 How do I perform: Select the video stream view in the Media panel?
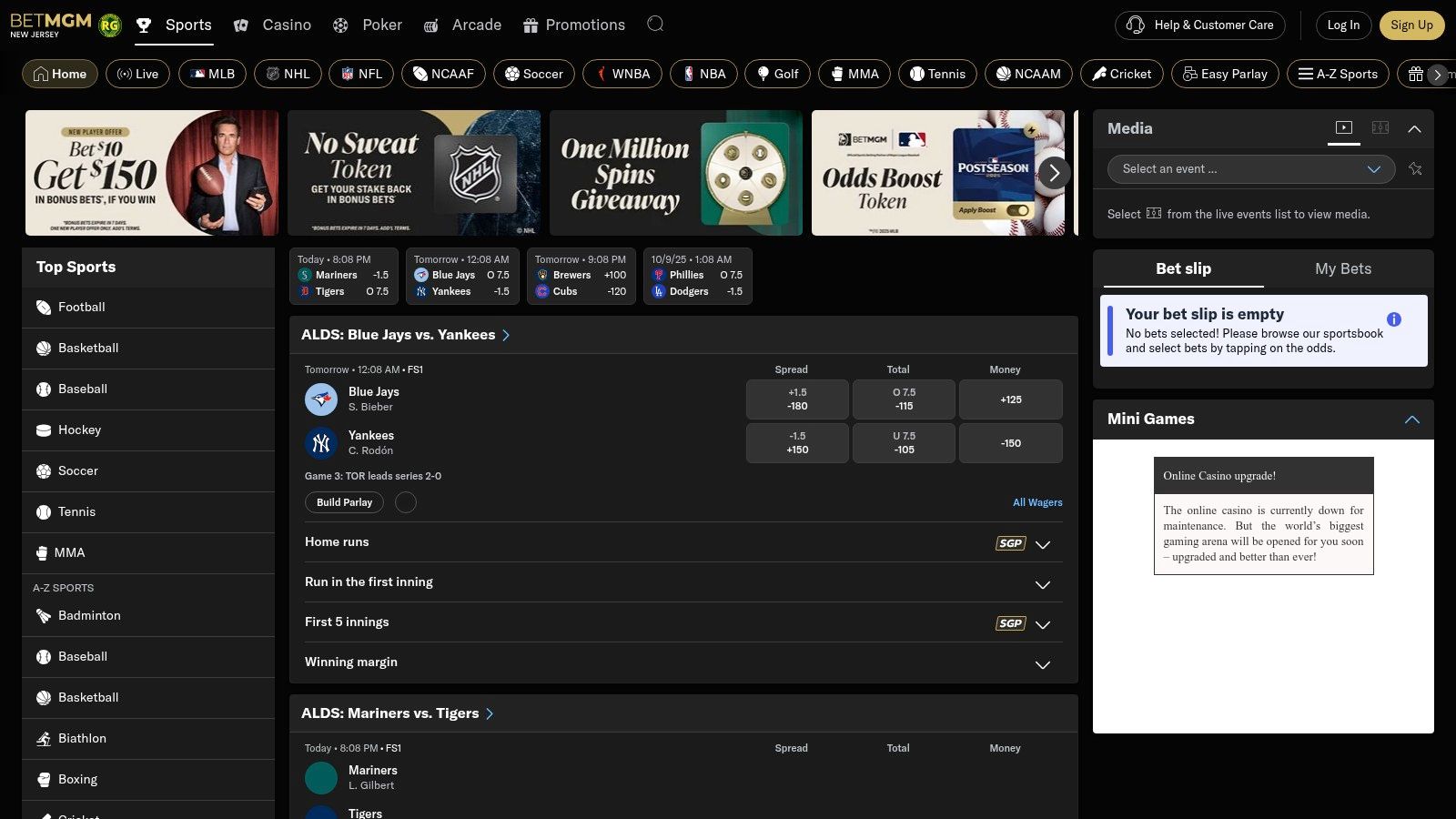(x=1344, y=128)
